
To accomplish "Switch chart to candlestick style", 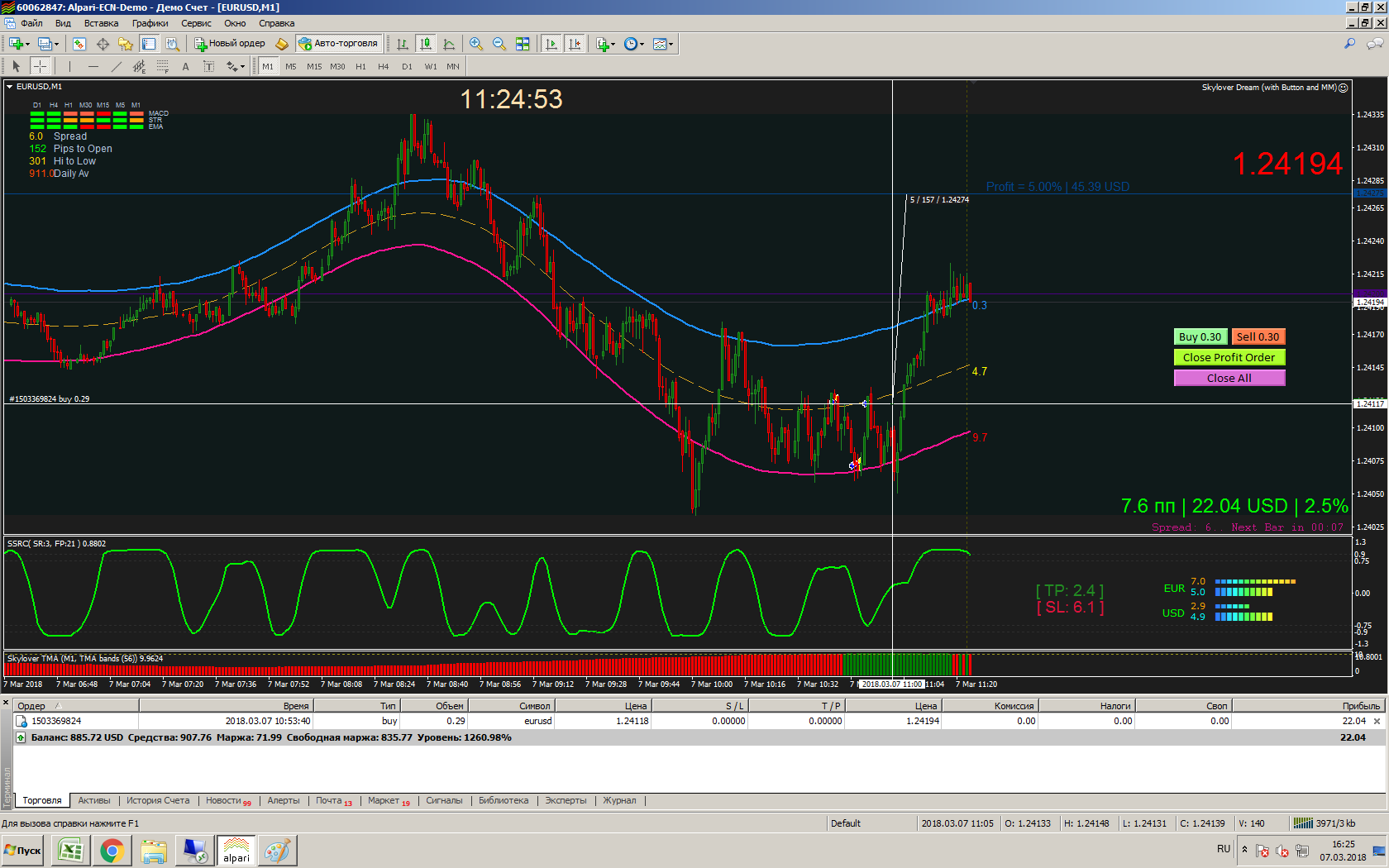I will point(425,44).
